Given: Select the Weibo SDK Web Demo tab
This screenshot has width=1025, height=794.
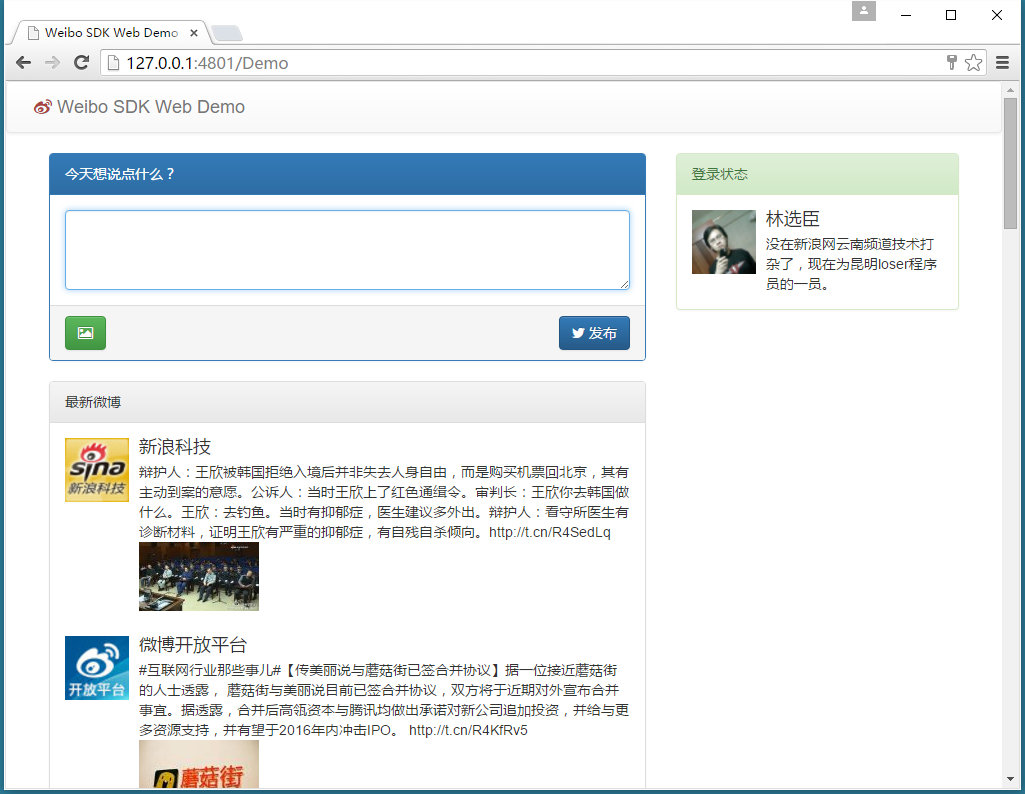Looking at the screenshot, I should click(111, 33).
